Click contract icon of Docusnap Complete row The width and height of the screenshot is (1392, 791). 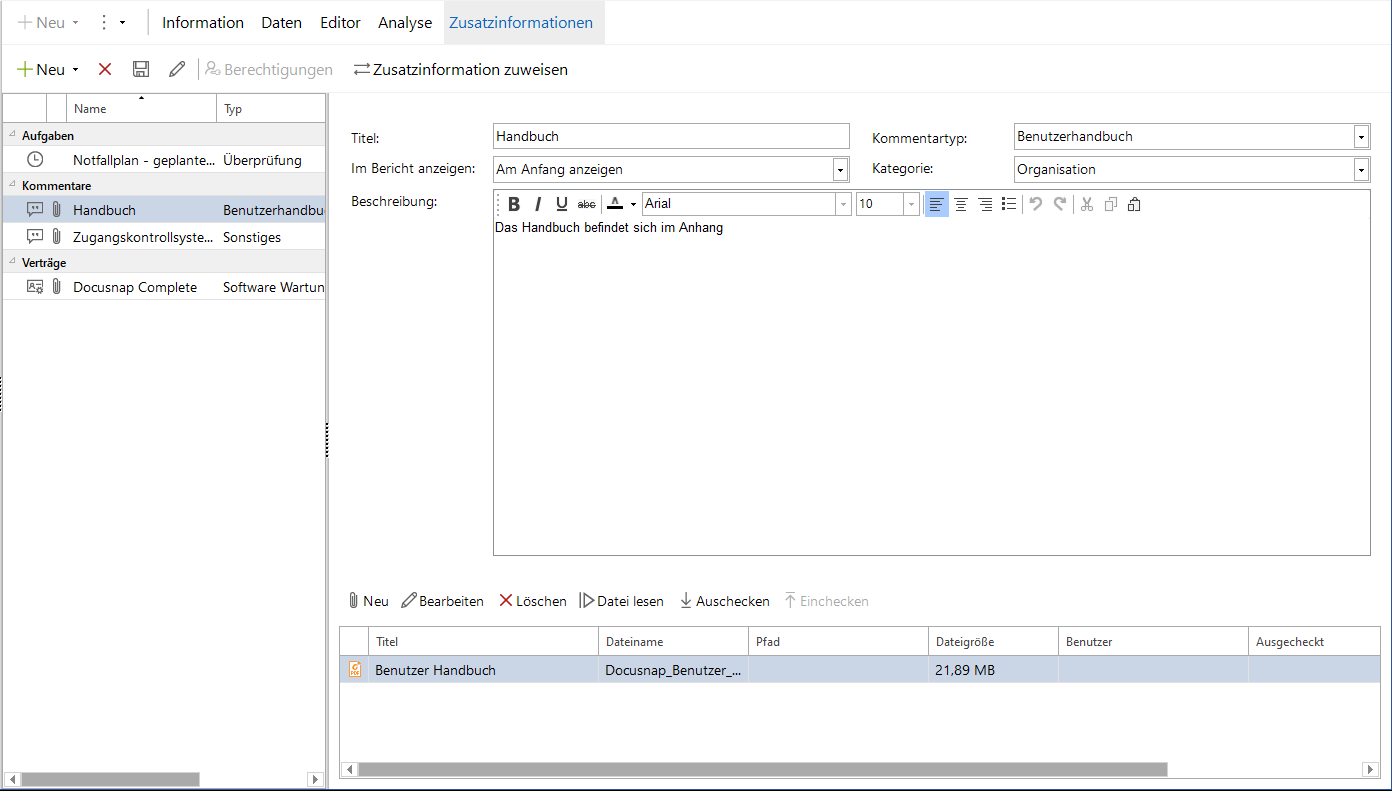[35, 287]
